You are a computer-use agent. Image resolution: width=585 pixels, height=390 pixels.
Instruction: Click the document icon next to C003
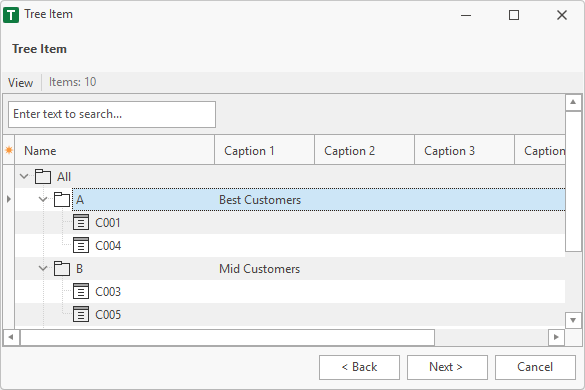(x=81, y=291)
